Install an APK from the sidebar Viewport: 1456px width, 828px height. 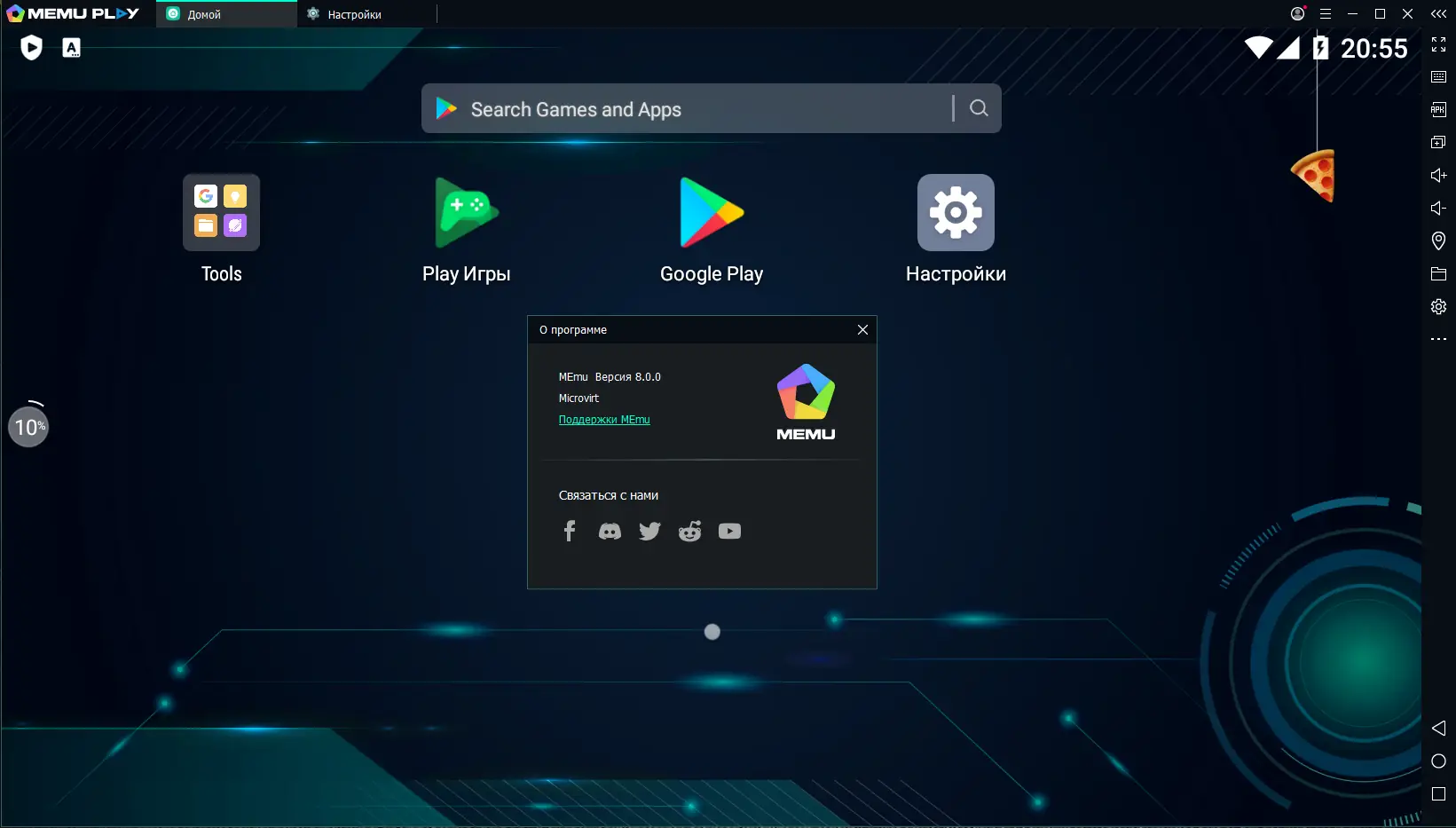point(1437,110)
